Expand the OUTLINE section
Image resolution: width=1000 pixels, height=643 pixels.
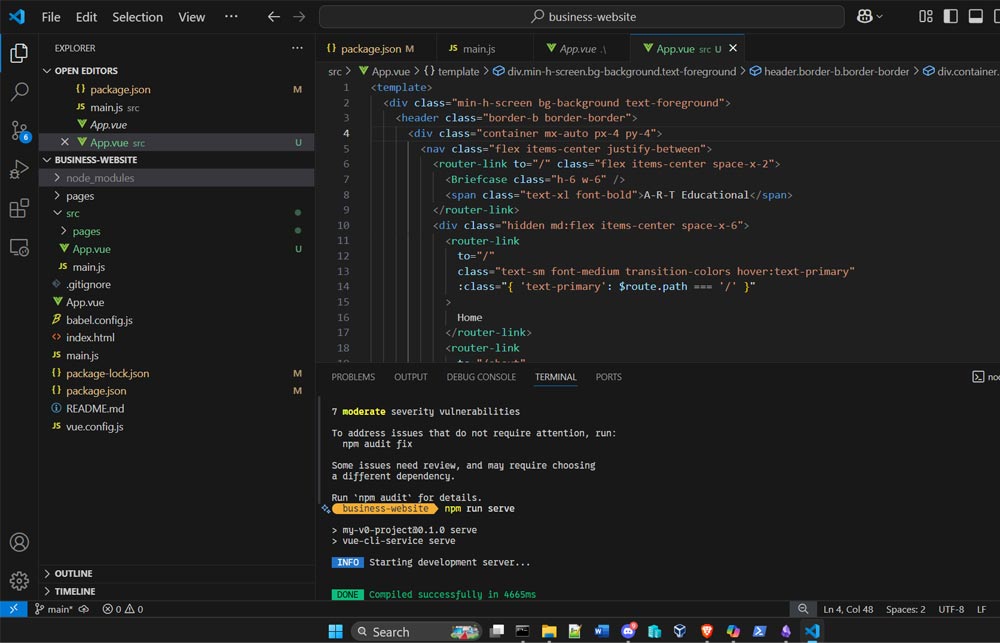(74, 574)
